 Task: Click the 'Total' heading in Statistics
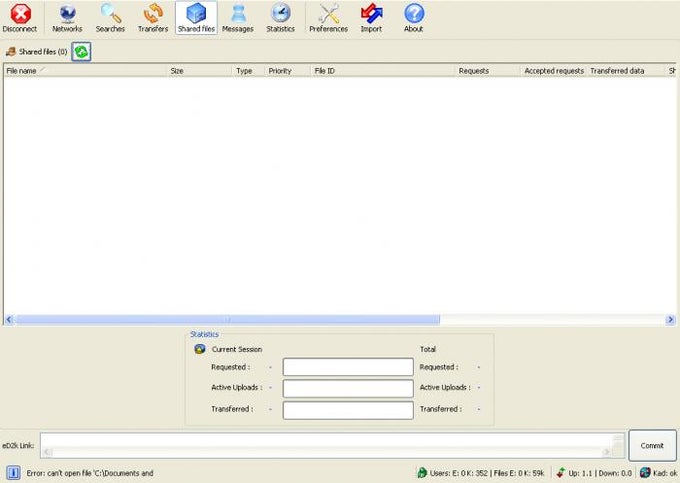pos(428,349)
